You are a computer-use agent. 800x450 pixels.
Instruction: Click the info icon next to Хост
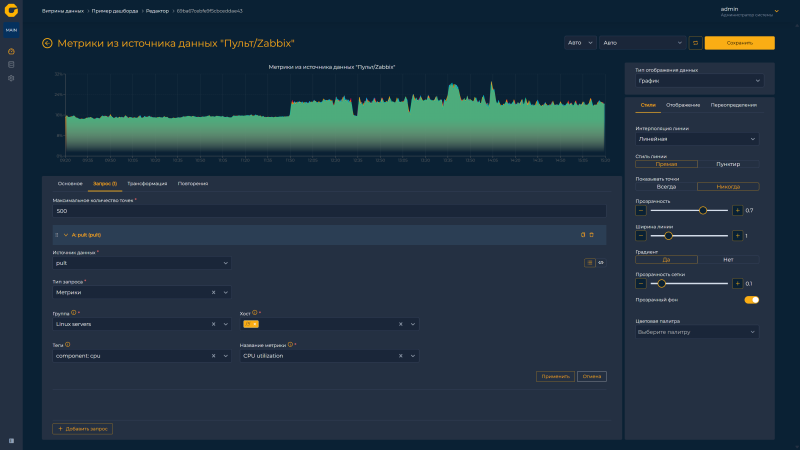[x=255, y=313]
